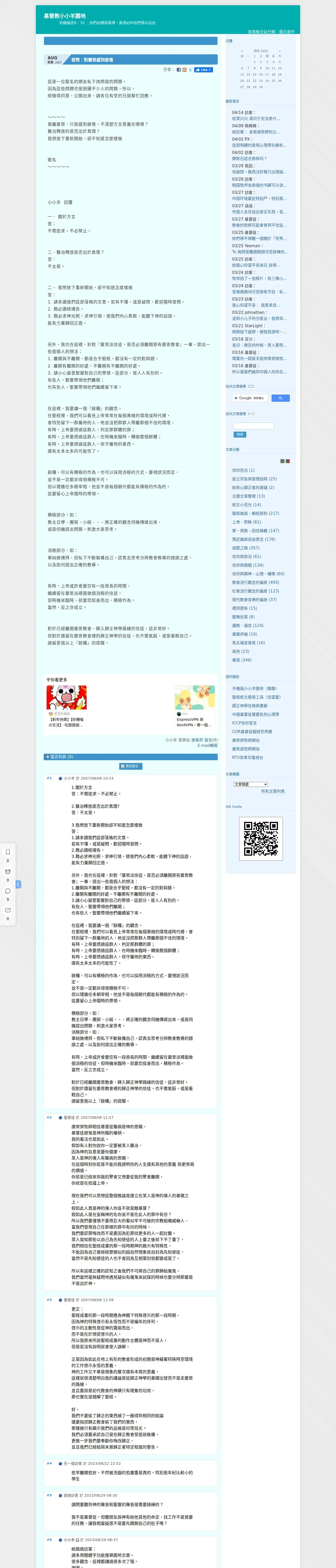Click the QR code image

261,839
